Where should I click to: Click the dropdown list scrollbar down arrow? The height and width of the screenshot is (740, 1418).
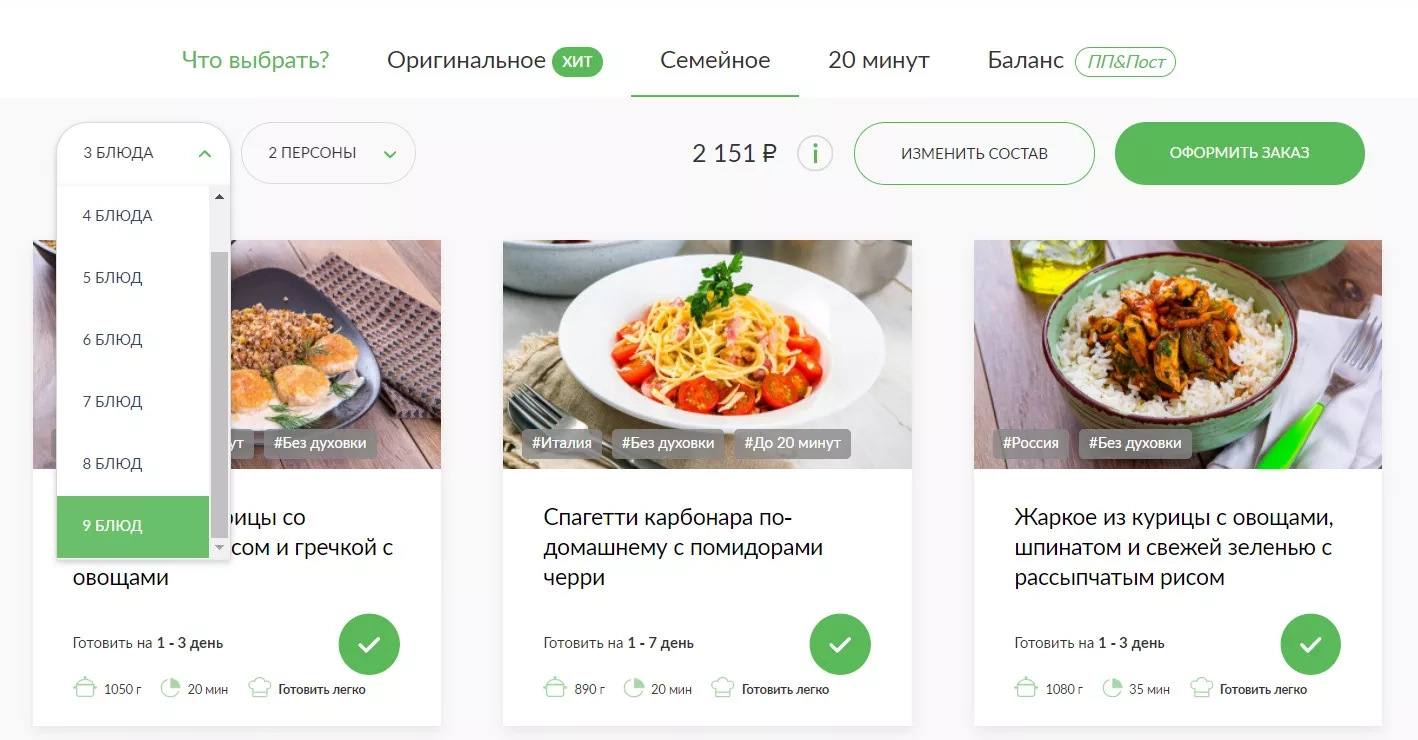(219, 548)
